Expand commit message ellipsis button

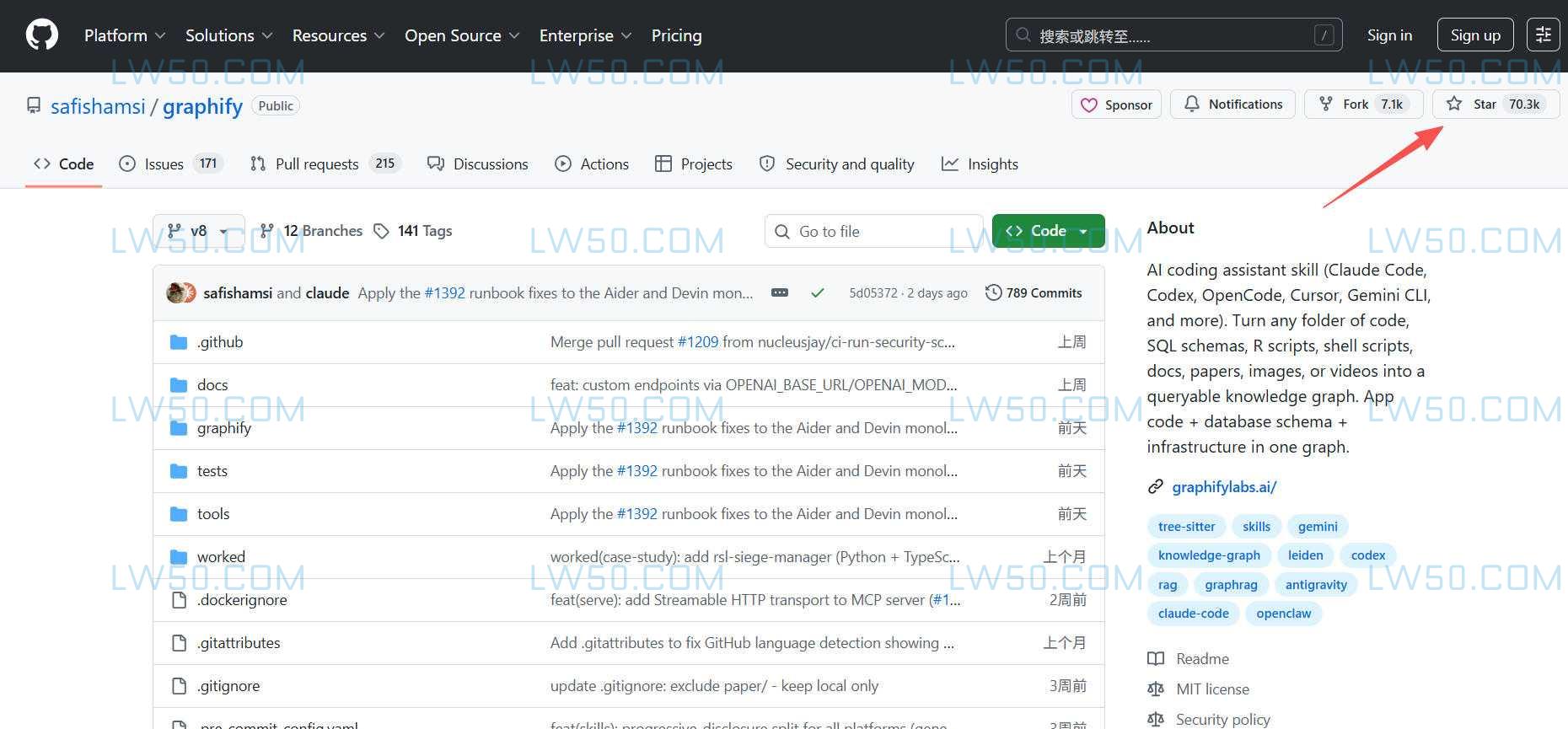click(780, 292)
